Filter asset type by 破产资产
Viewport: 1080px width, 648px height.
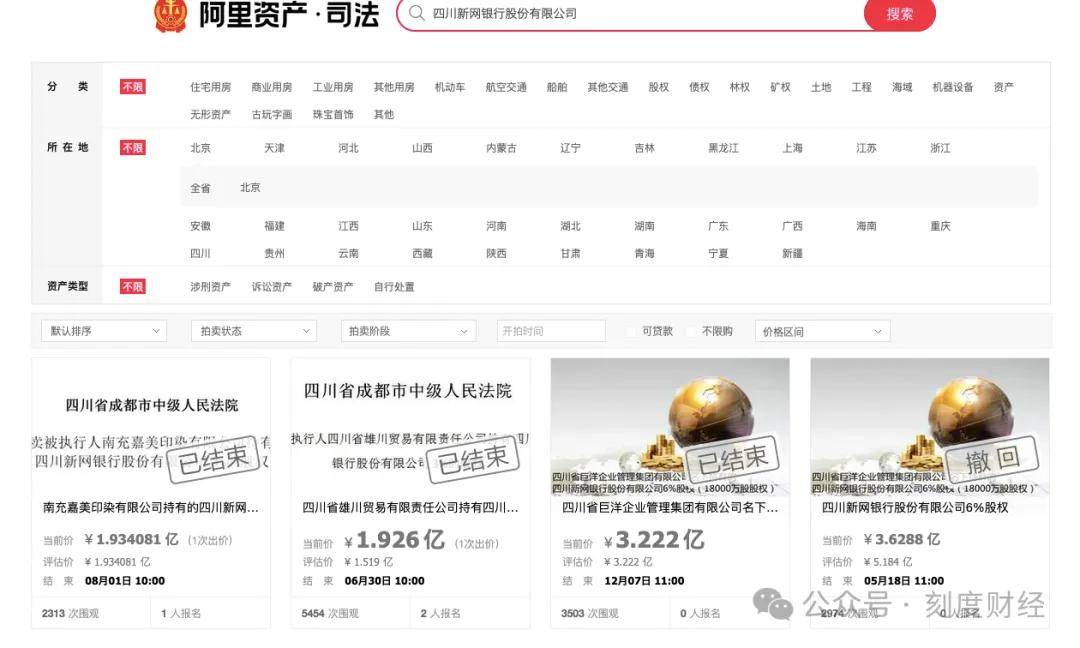point(333,287)
